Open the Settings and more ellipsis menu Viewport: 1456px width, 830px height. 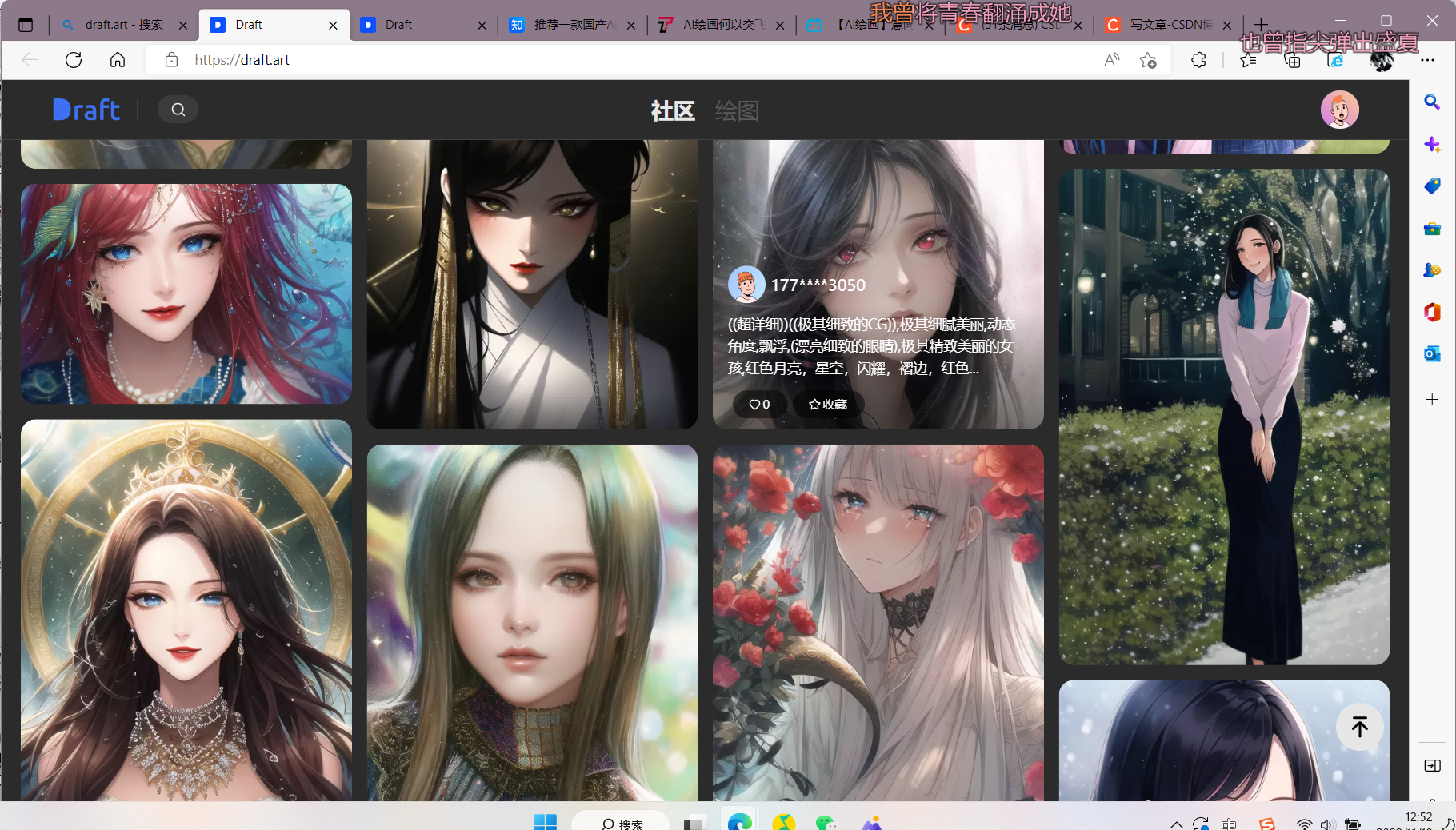point(1427,60)
